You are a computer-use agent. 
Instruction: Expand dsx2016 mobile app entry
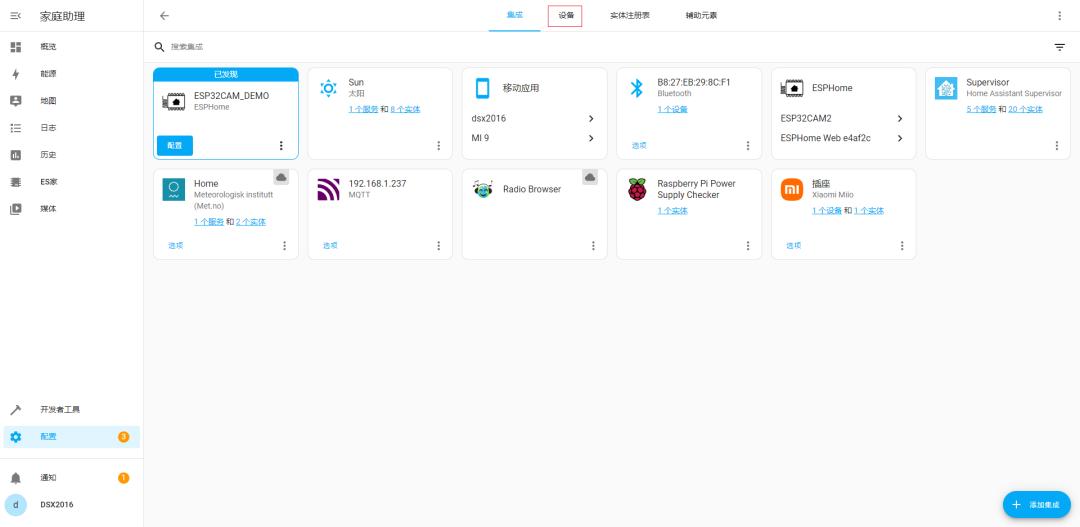coord(534,118)
